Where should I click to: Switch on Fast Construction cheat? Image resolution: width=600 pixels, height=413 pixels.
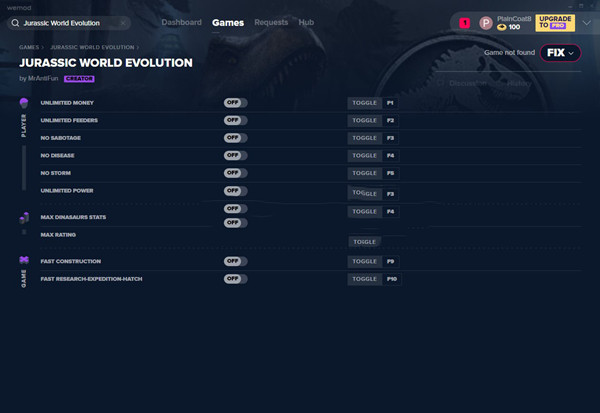click(x=235, y=261)
